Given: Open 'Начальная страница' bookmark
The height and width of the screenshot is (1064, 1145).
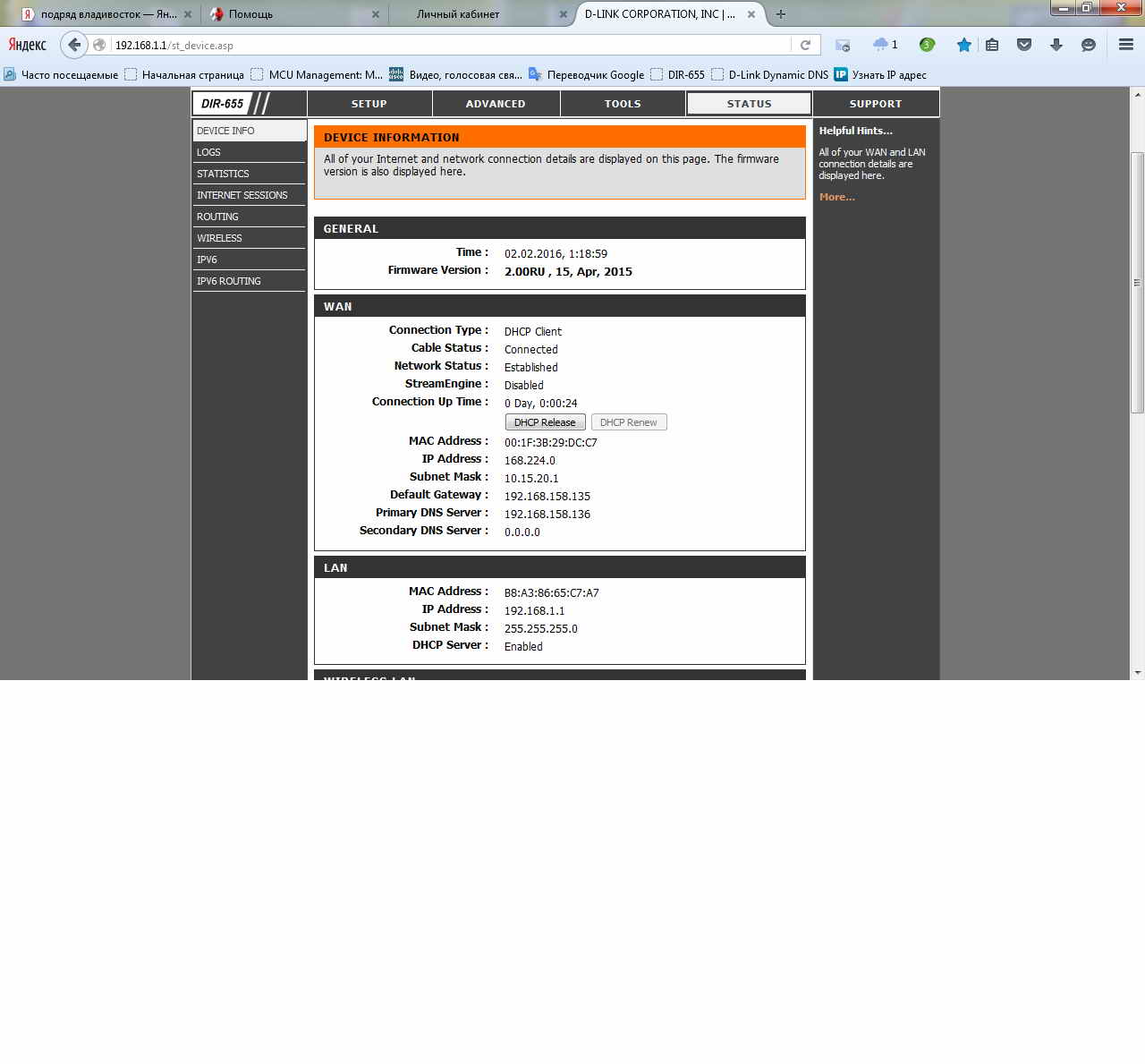Looking at the screenshot, I should click(185, 75).
